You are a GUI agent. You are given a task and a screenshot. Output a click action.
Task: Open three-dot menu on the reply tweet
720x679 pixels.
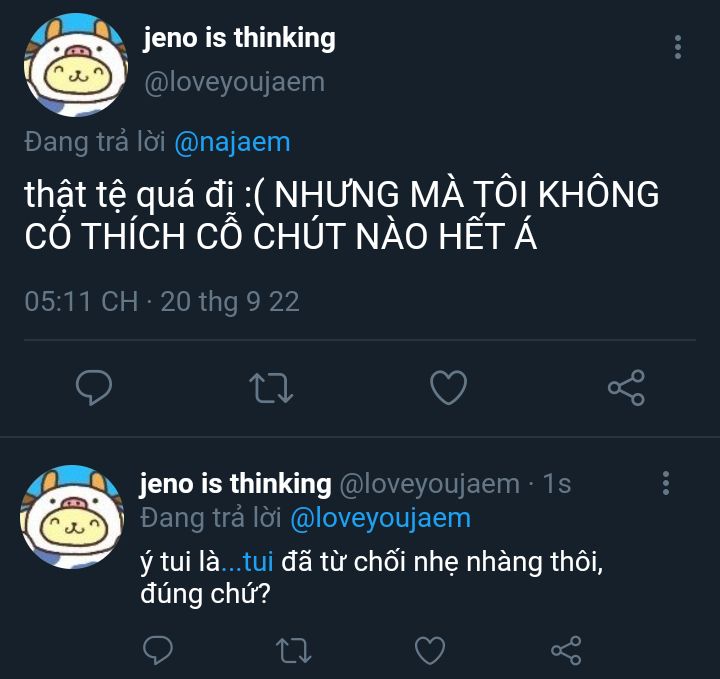click(666, 483)
